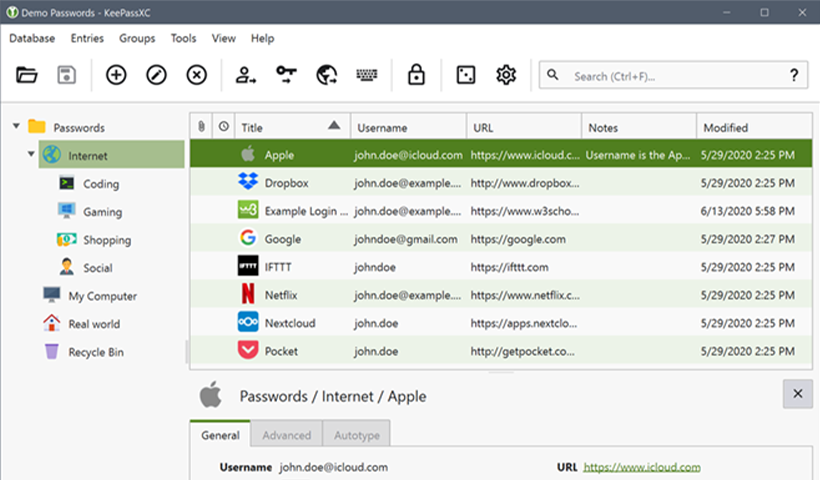Open the Recycle Bin group
820x480 pixels.
(96, 352)
